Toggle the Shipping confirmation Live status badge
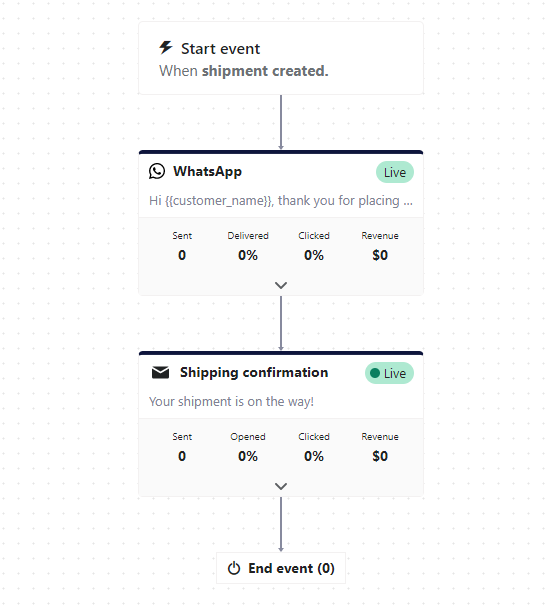Screen dimensions: 548x606 tap(389, 373)
